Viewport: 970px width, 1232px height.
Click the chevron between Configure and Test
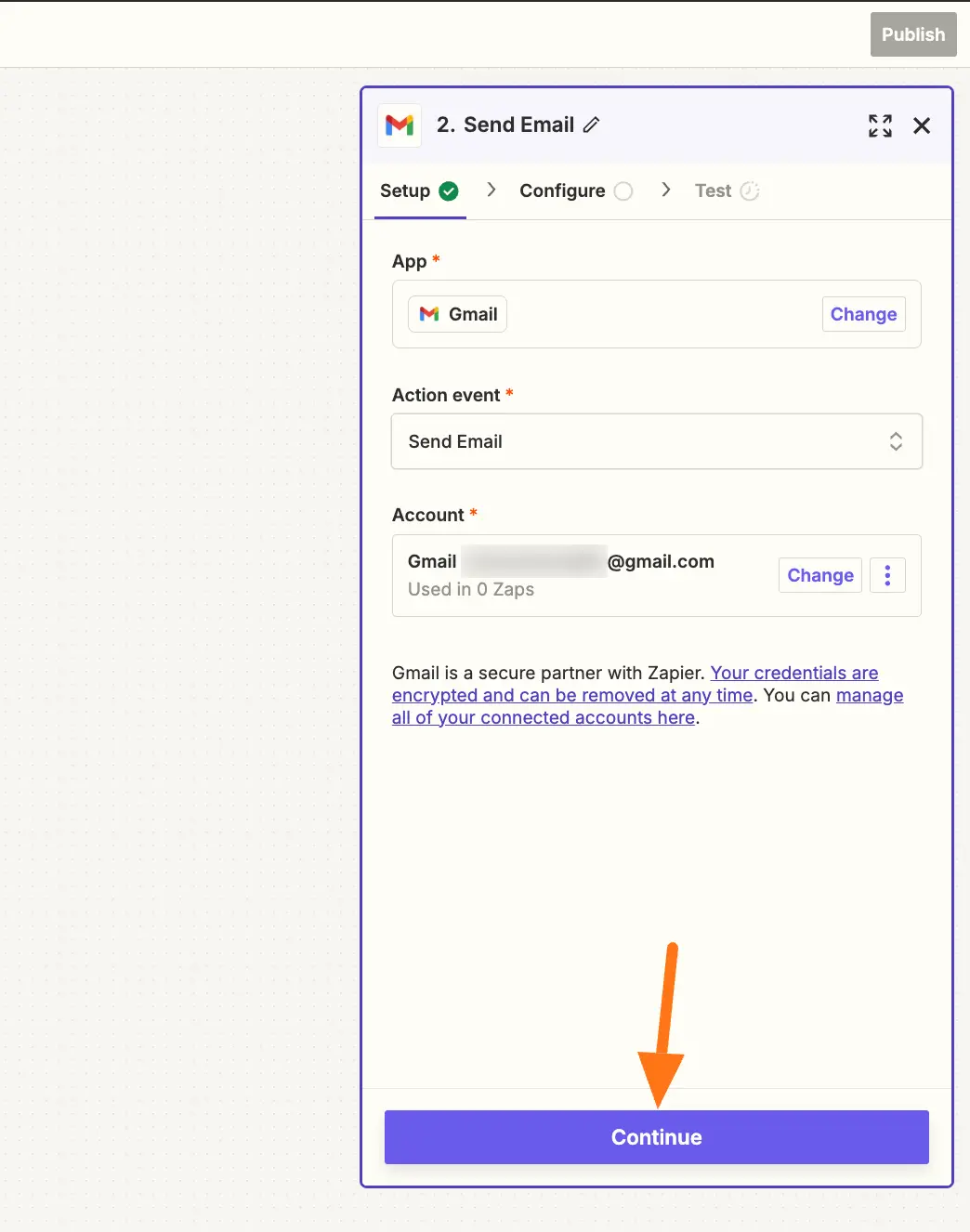665,190
